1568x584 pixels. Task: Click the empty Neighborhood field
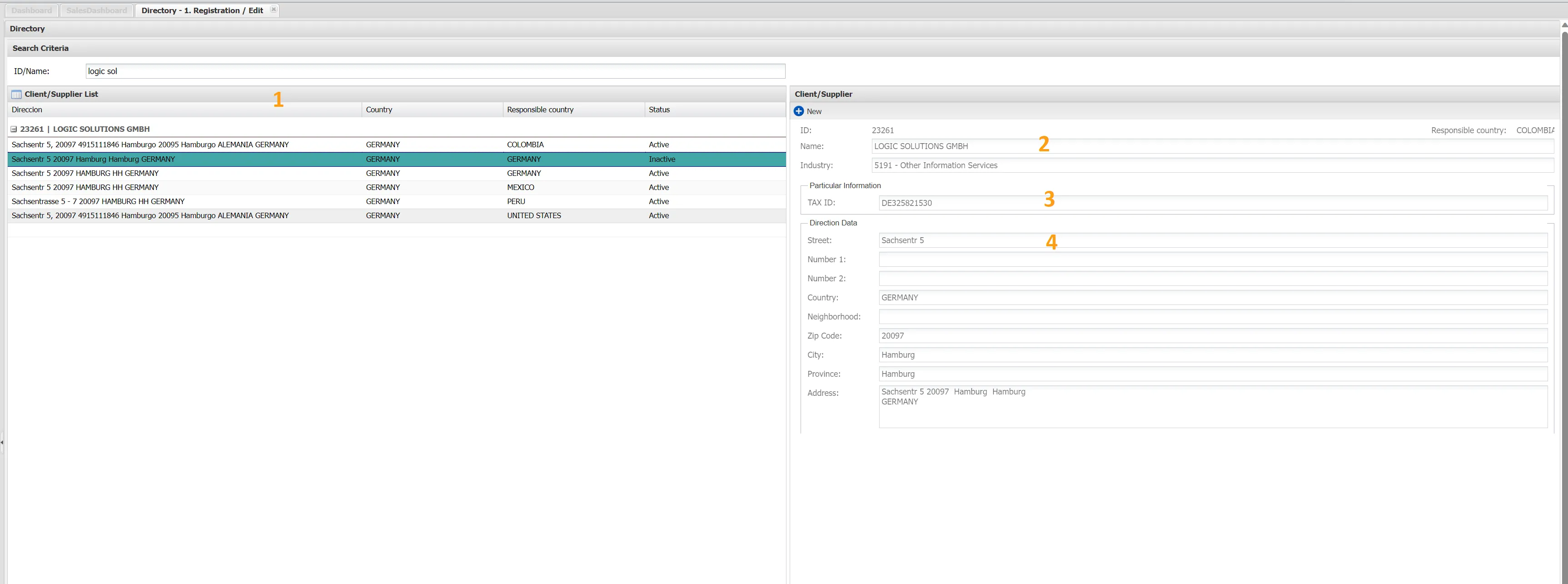coord(1213,317)
